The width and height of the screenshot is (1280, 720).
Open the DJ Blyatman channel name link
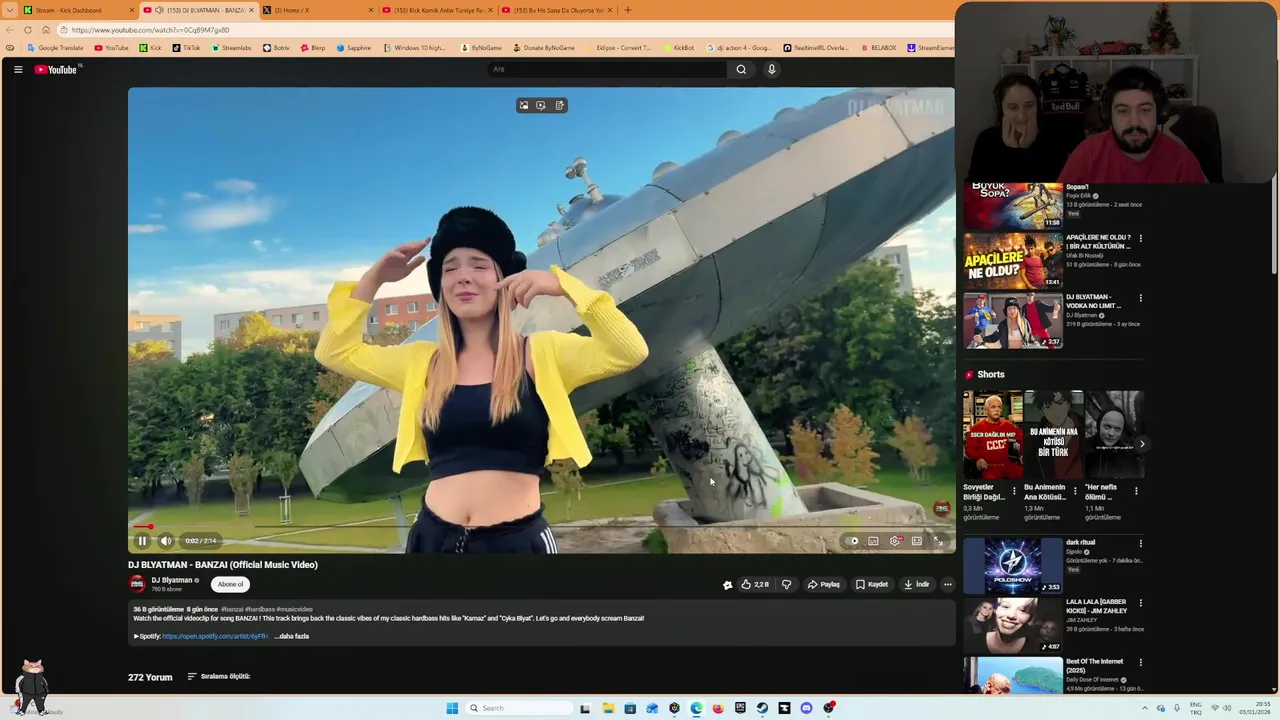click(172, 580)
